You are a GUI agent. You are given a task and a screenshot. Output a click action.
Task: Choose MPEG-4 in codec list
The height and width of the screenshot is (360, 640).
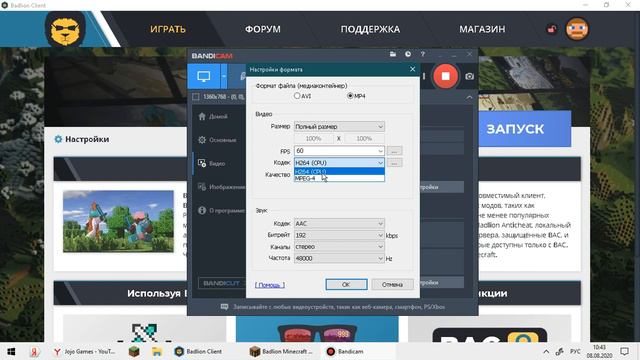(339, 178)
